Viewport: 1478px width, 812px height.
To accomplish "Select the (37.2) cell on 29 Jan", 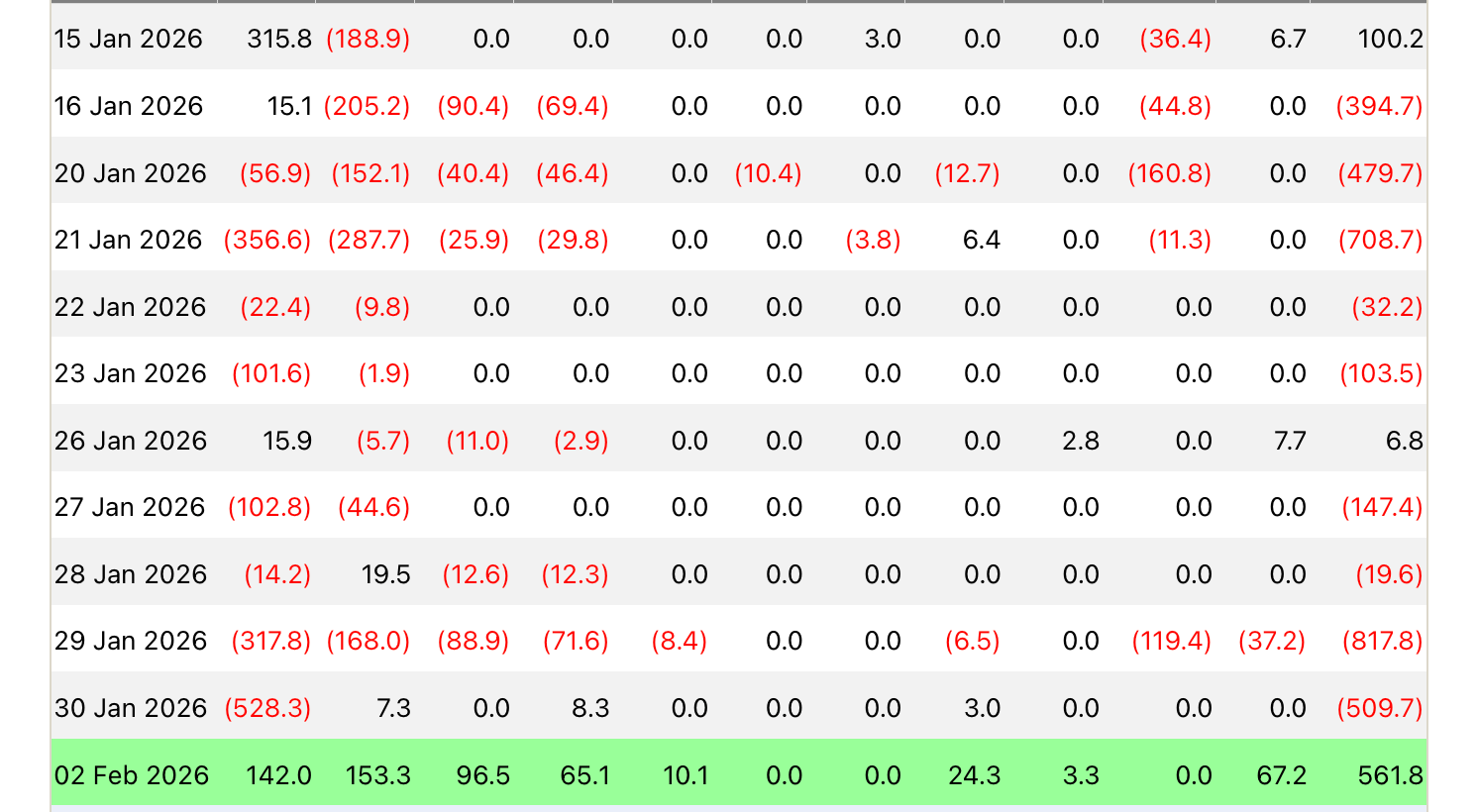I will click(1272, 641).
